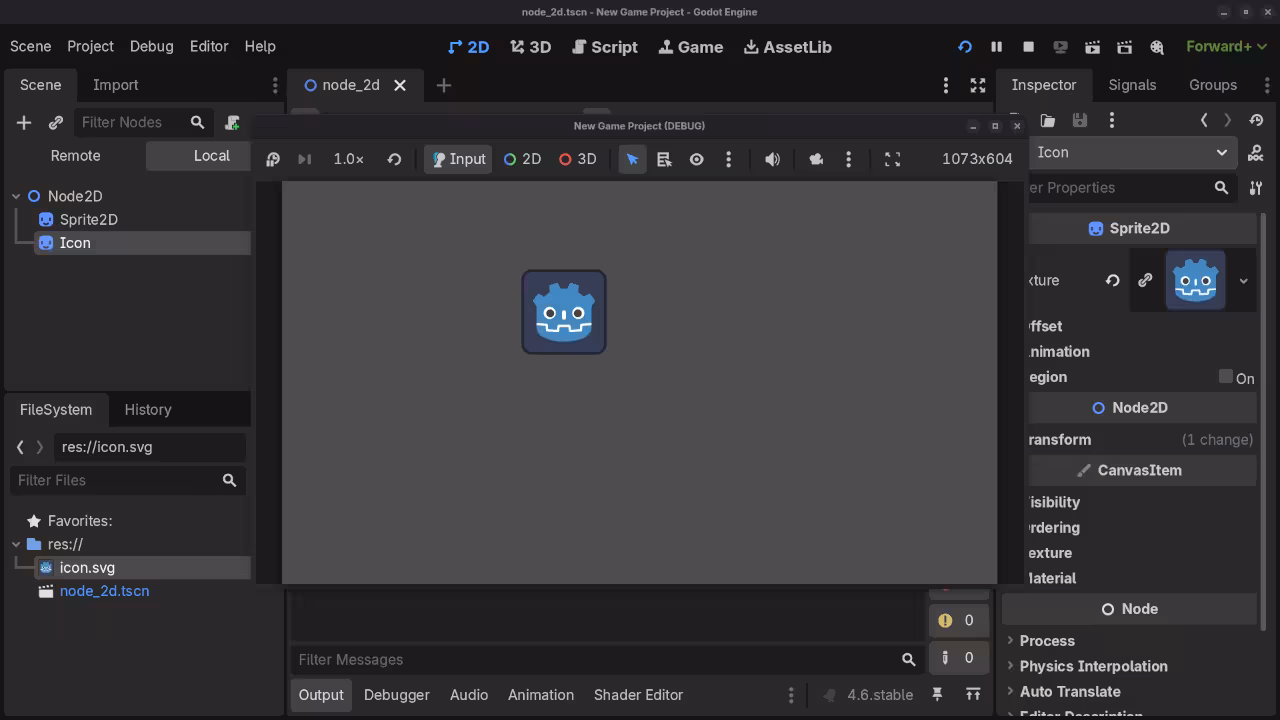Screen dimensions: 1280x720
Task: Open the Shader Editor panel
Action: click(x=638, y=694)
